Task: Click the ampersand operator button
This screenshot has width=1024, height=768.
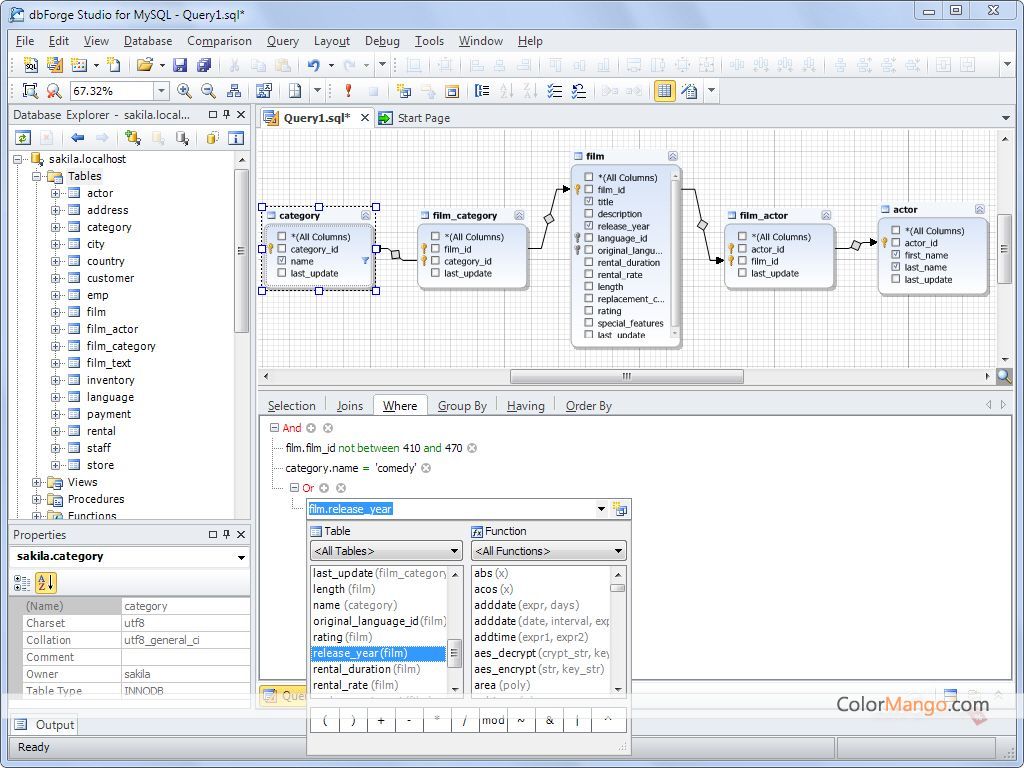Action: pos(549,720)
